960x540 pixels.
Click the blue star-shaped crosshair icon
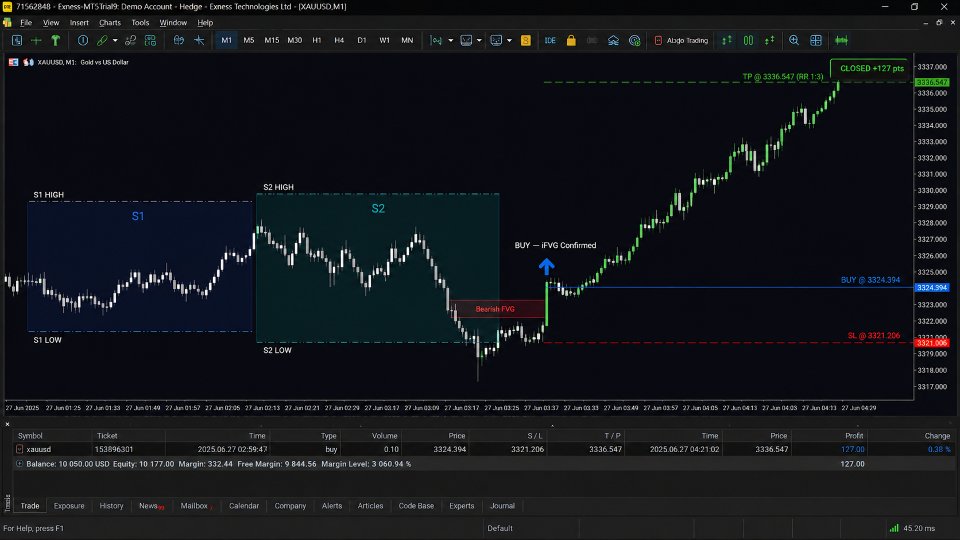199,40
